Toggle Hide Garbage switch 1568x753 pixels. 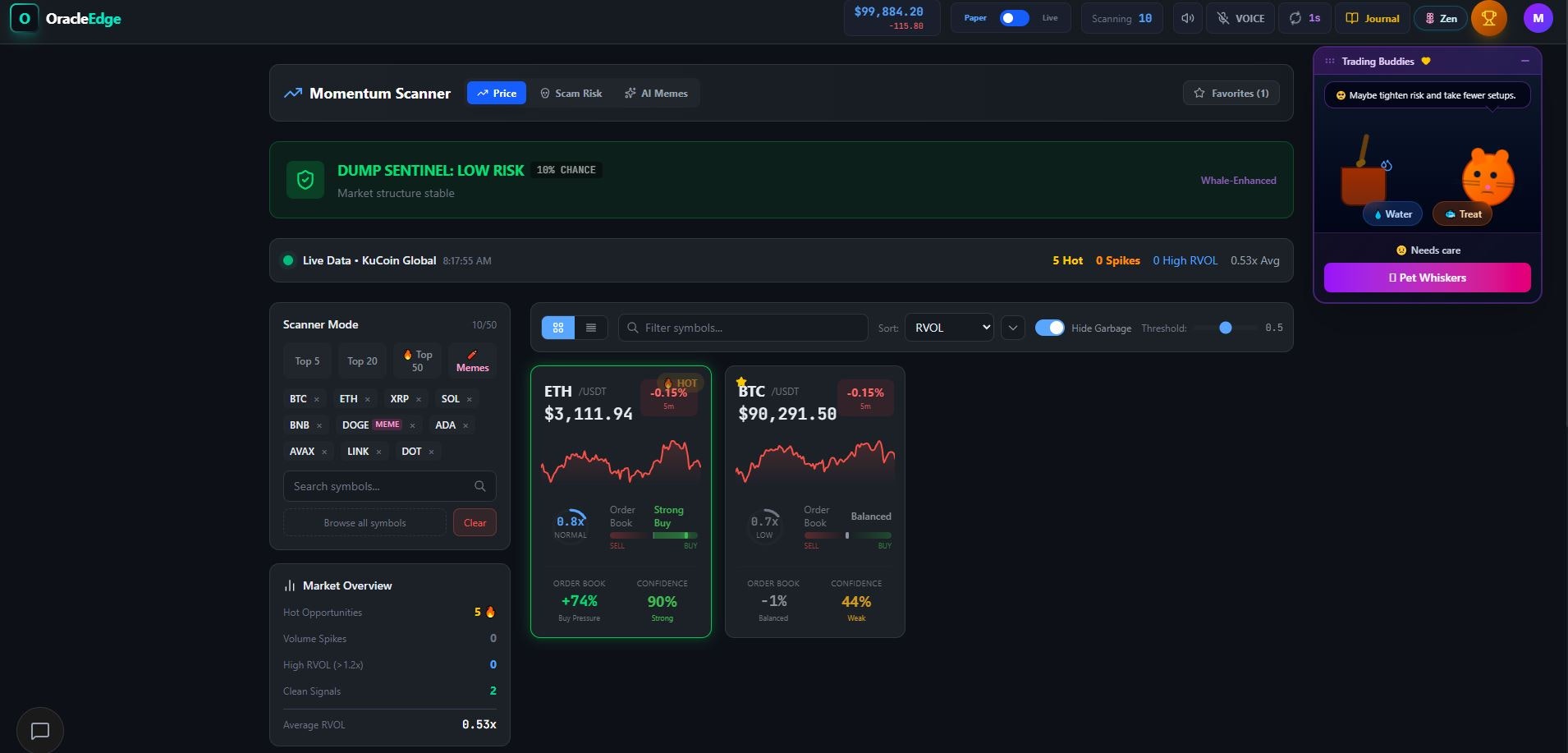[x=1049, y=328]
